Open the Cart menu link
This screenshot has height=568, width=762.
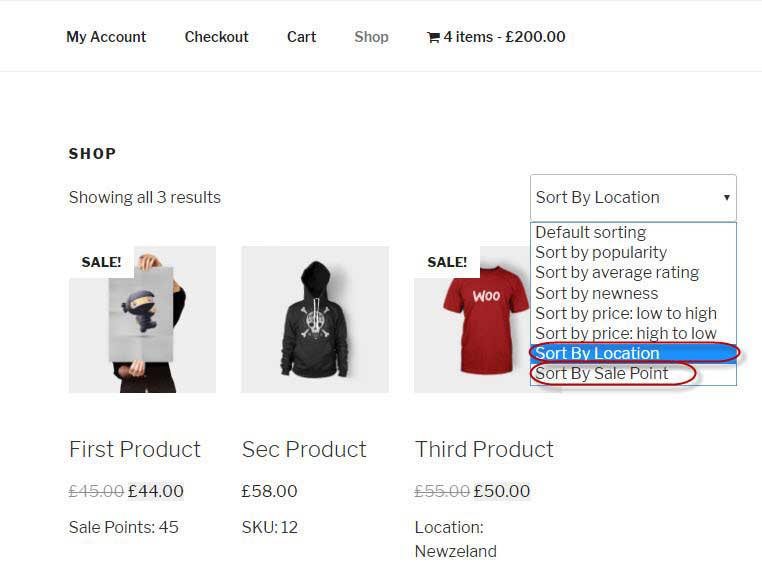click(x=301, y=37)
